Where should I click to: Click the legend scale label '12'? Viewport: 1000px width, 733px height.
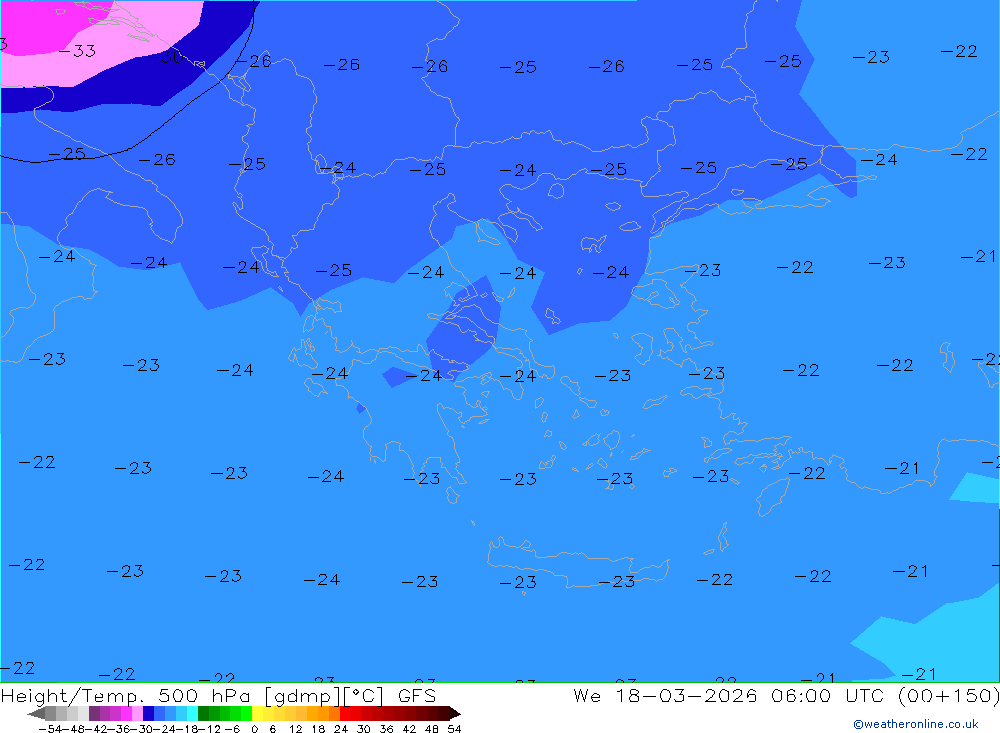[295, 729]
